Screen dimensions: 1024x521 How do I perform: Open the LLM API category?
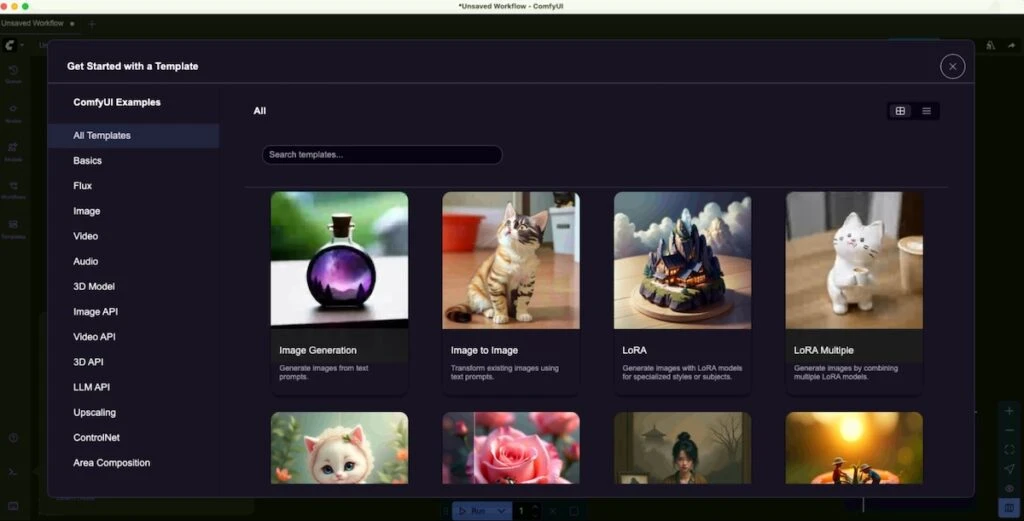(x=133, y=387)
